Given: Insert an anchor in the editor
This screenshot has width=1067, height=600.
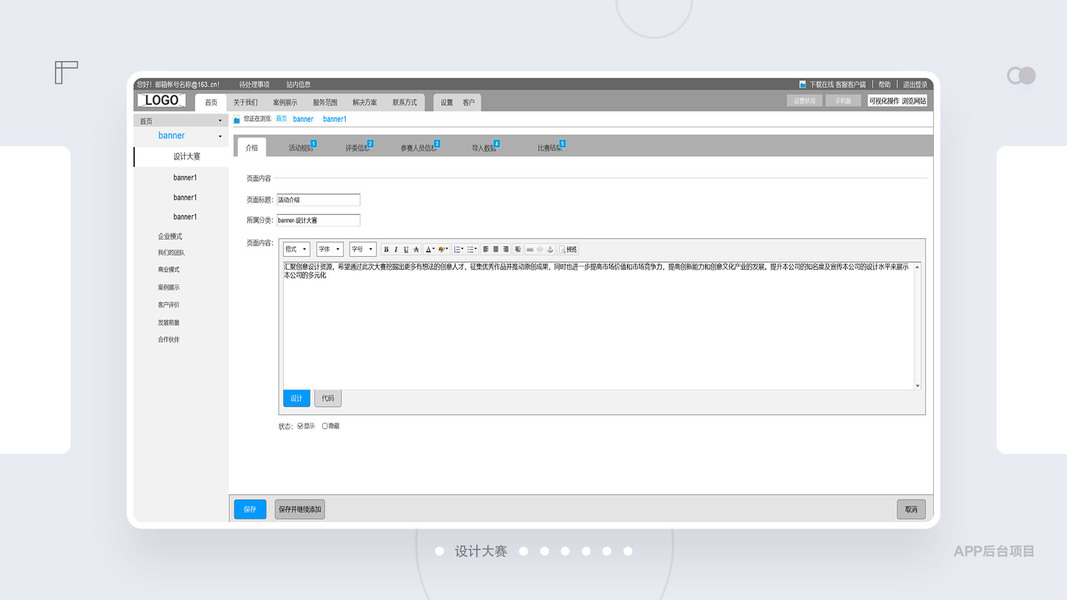Looking at the screenshot, I should tap(550, 250).
